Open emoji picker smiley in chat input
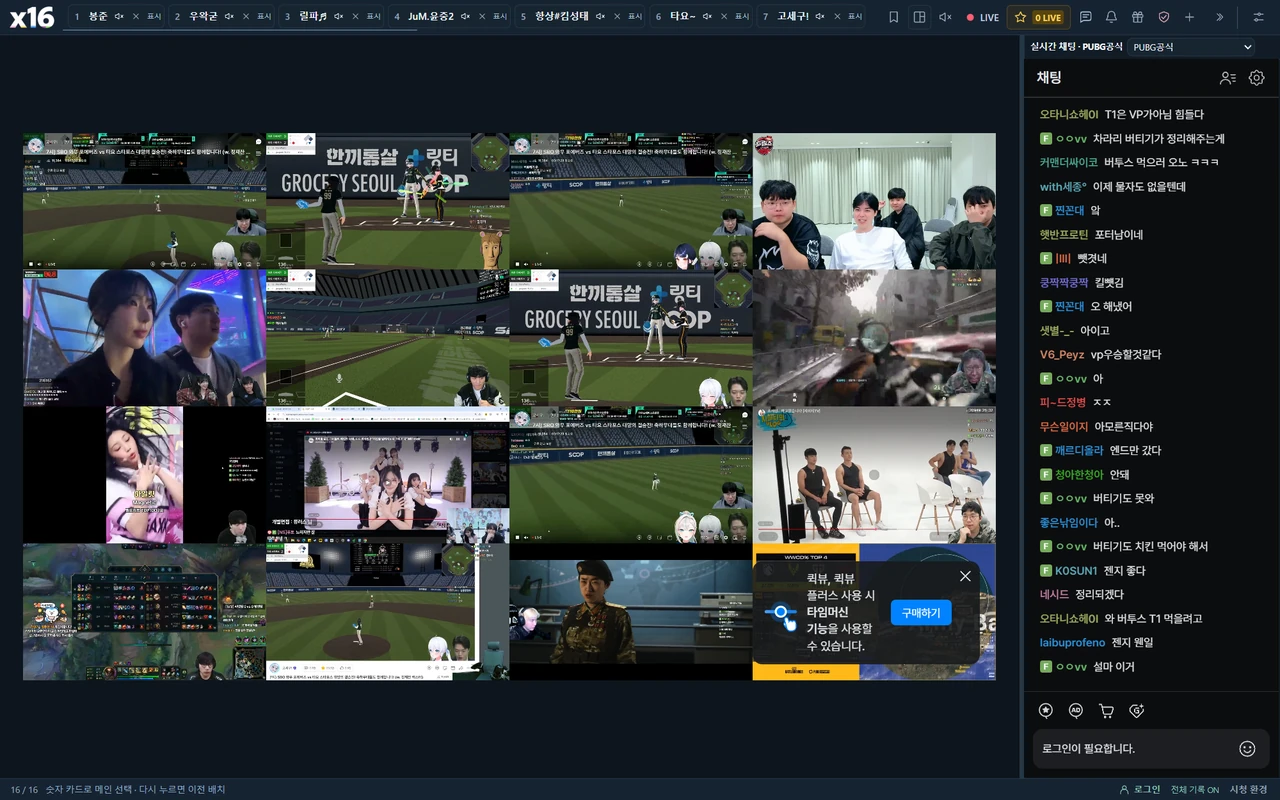The height and width of the screenshot is (800, 1280). pos(1247,748)
